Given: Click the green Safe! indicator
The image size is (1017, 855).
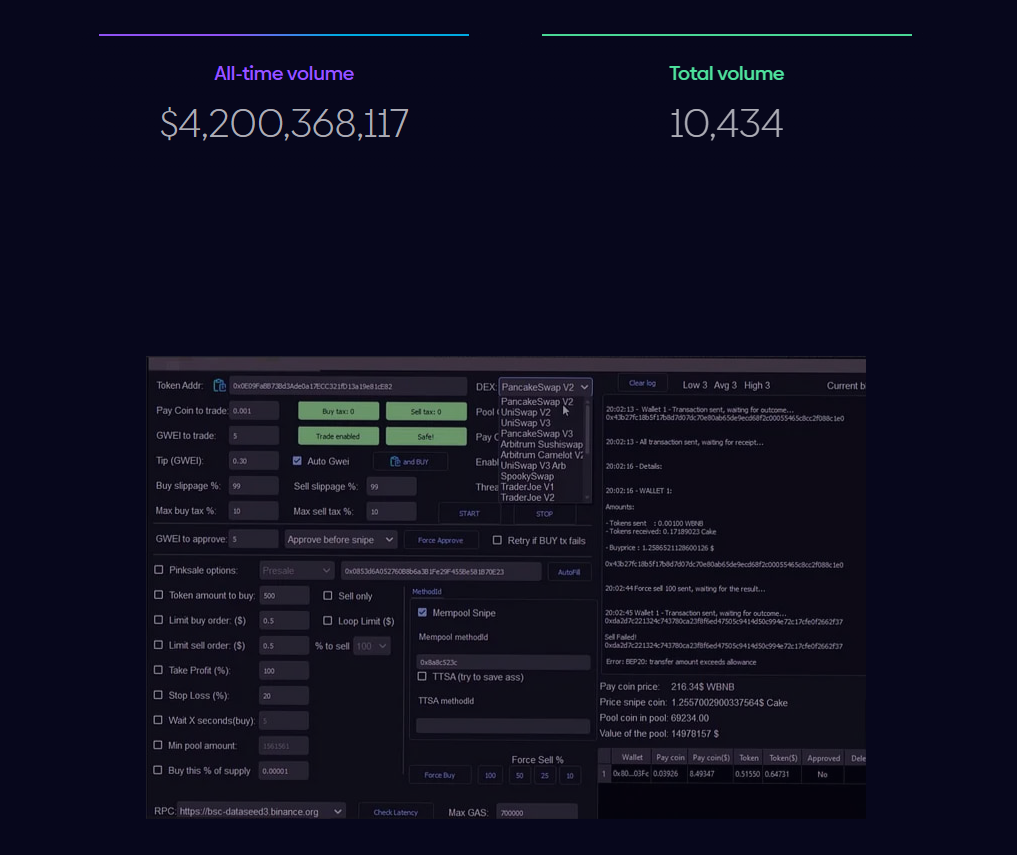Looking at the screenshot, I should (x=426, y=436).
